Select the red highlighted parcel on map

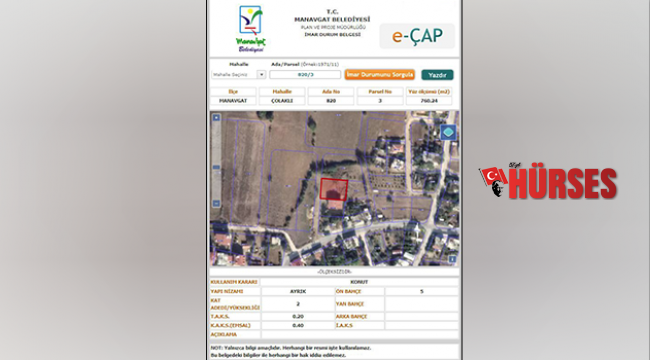[x=334, y=190]
